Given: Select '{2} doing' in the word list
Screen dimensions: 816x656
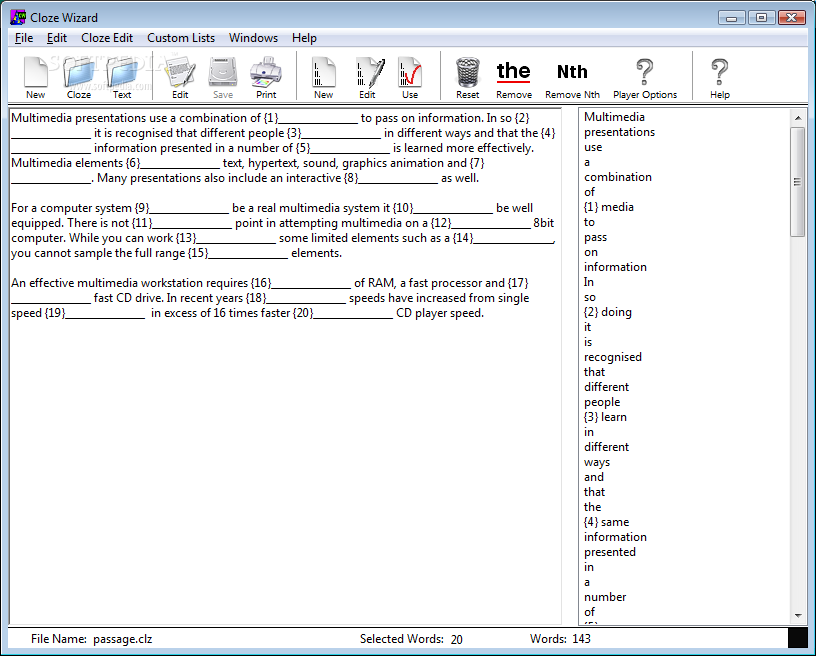Looking at the screenshot, I should tap(607, 312).
